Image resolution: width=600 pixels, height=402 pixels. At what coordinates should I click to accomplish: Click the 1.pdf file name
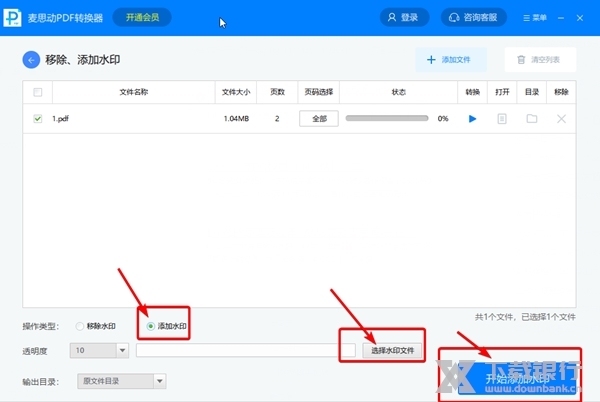coord(60,119)
